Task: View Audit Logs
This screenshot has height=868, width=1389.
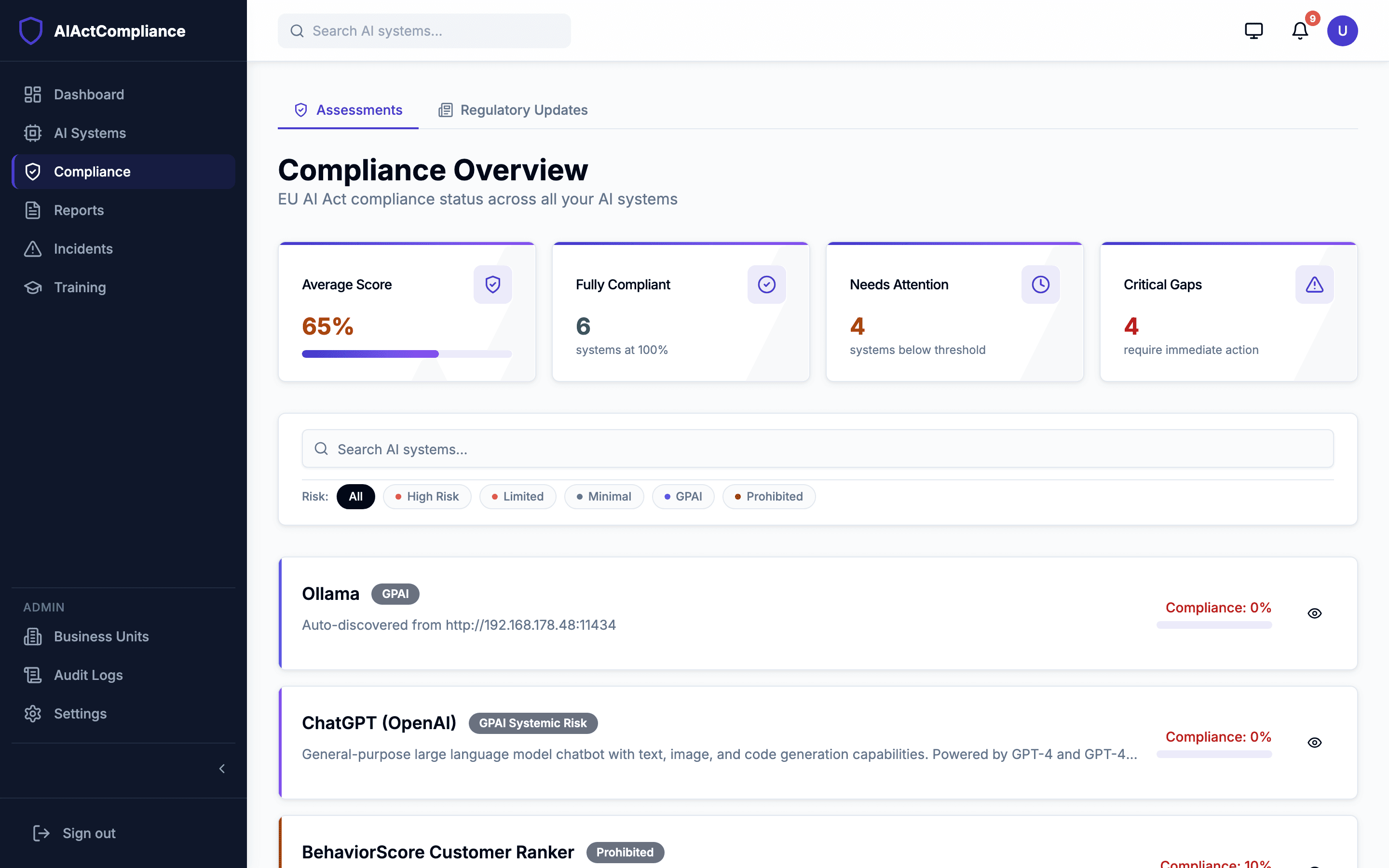Action: 88,675
